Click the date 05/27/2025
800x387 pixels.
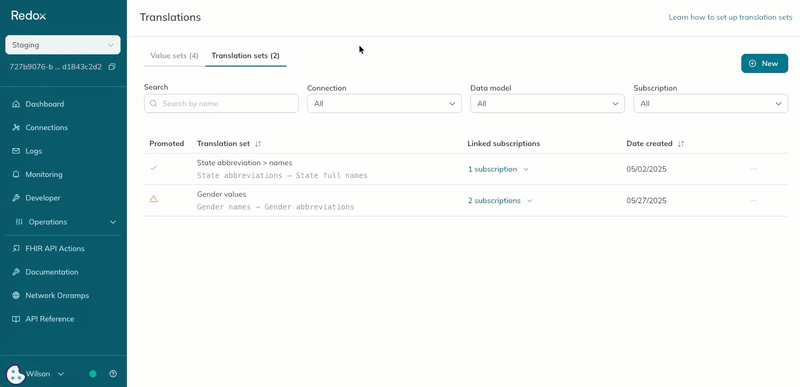646,201
